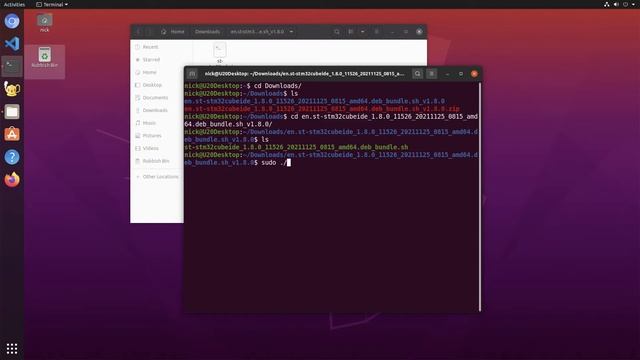
Task: Go back in the Files window
Action: [138, 31]
